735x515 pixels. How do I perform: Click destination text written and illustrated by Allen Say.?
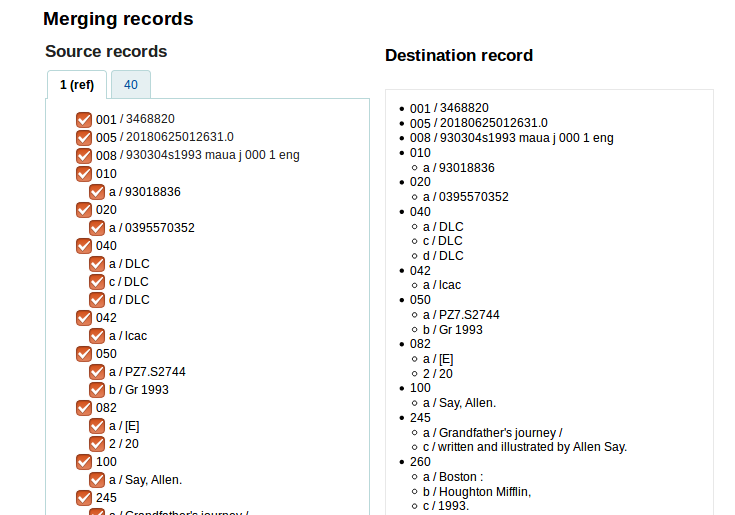(x=532, y=447)
